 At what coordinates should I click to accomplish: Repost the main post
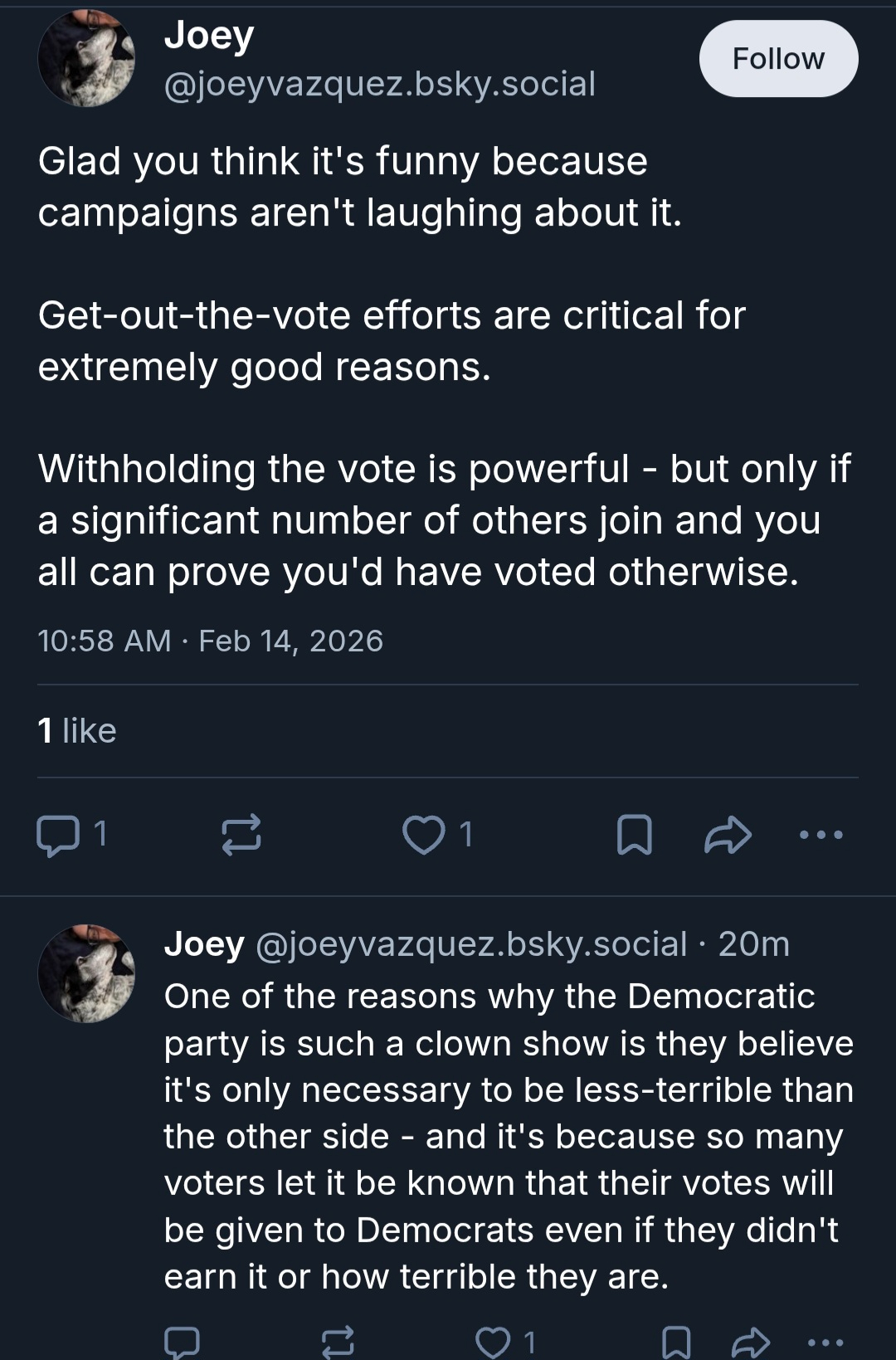click(x=242, y=835)
